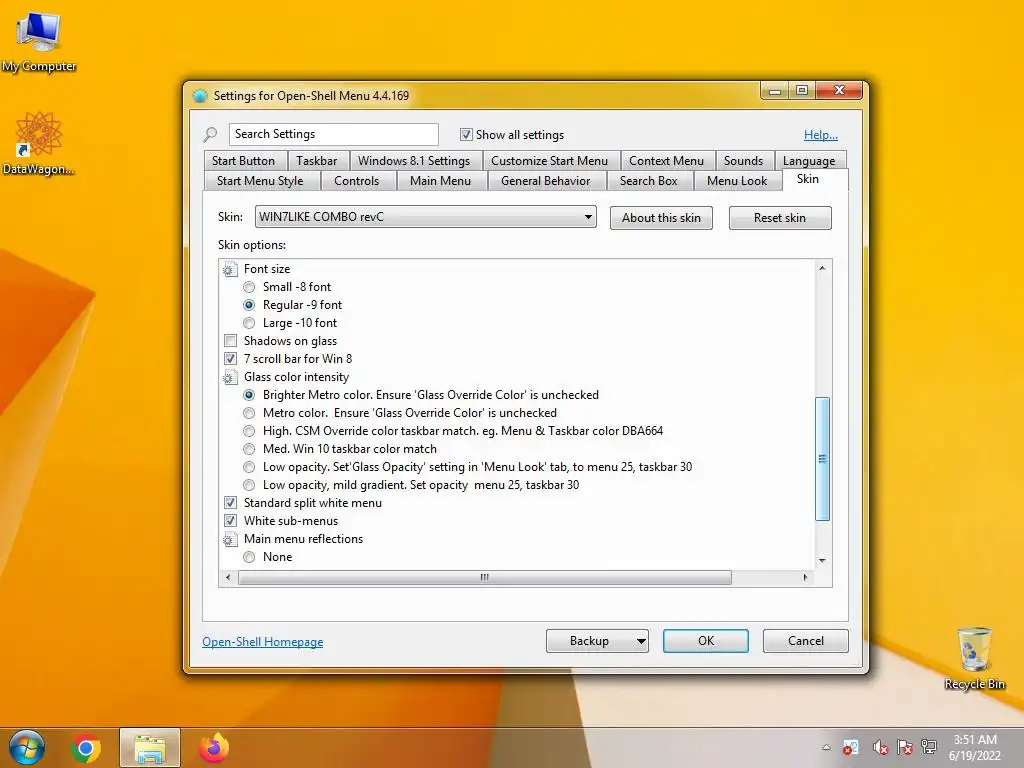This screenshot has height=768, width=1024.
Task: Open the Help link
Action: point(821,135)
